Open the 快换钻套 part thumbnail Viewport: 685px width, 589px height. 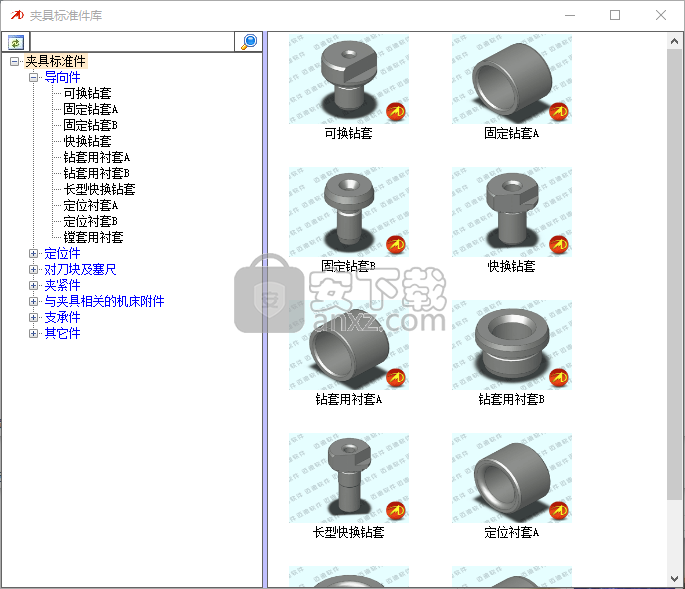coord(512,212)
